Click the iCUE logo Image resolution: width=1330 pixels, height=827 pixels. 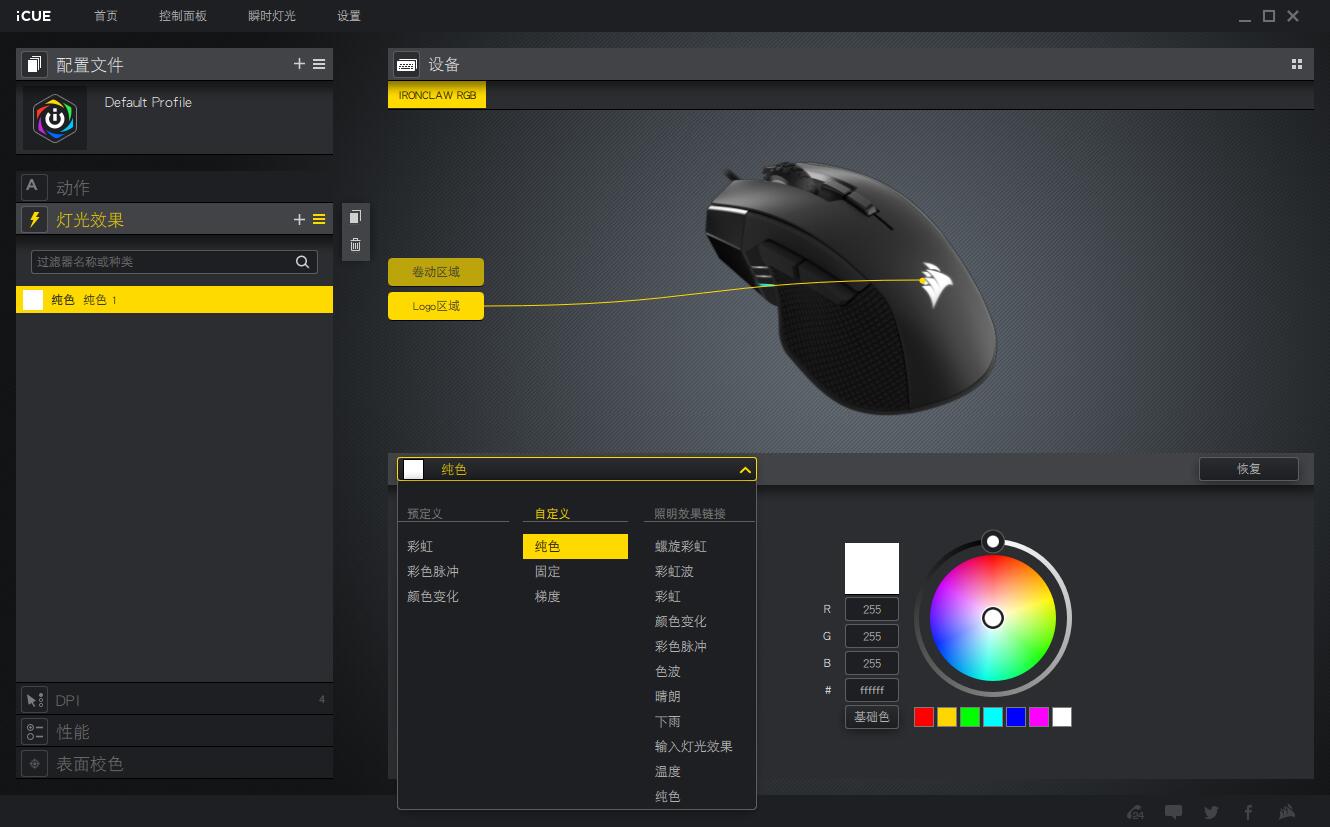point(33,16)
